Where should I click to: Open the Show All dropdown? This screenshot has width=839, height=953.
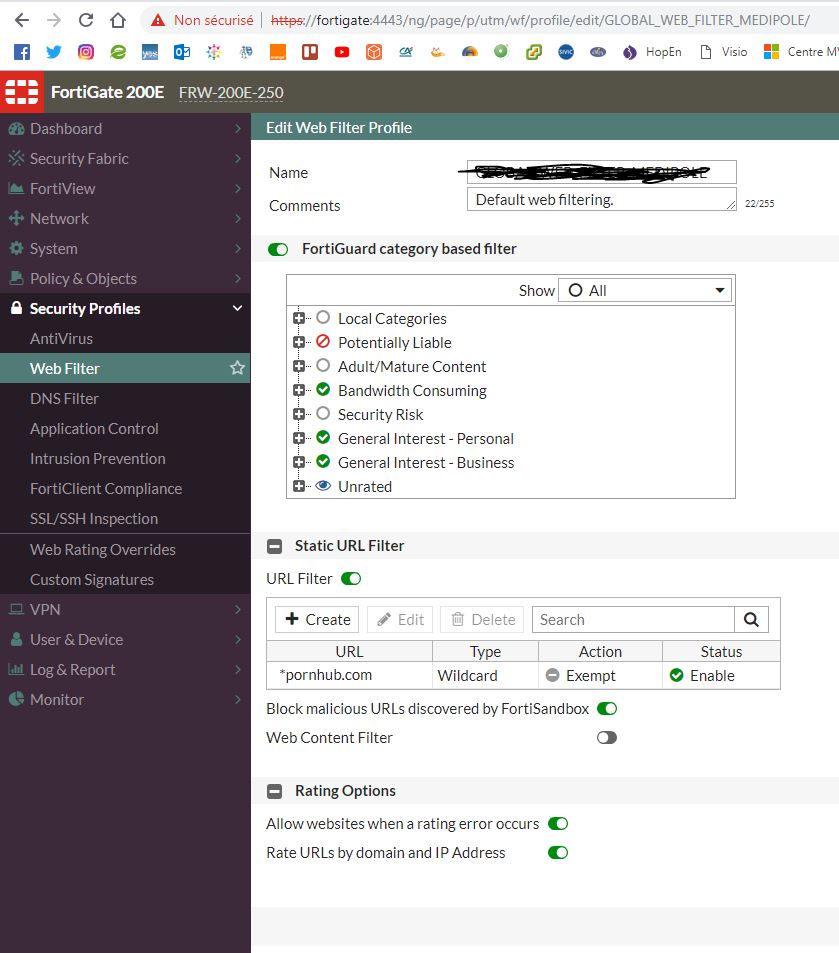[x=644, y=291]
